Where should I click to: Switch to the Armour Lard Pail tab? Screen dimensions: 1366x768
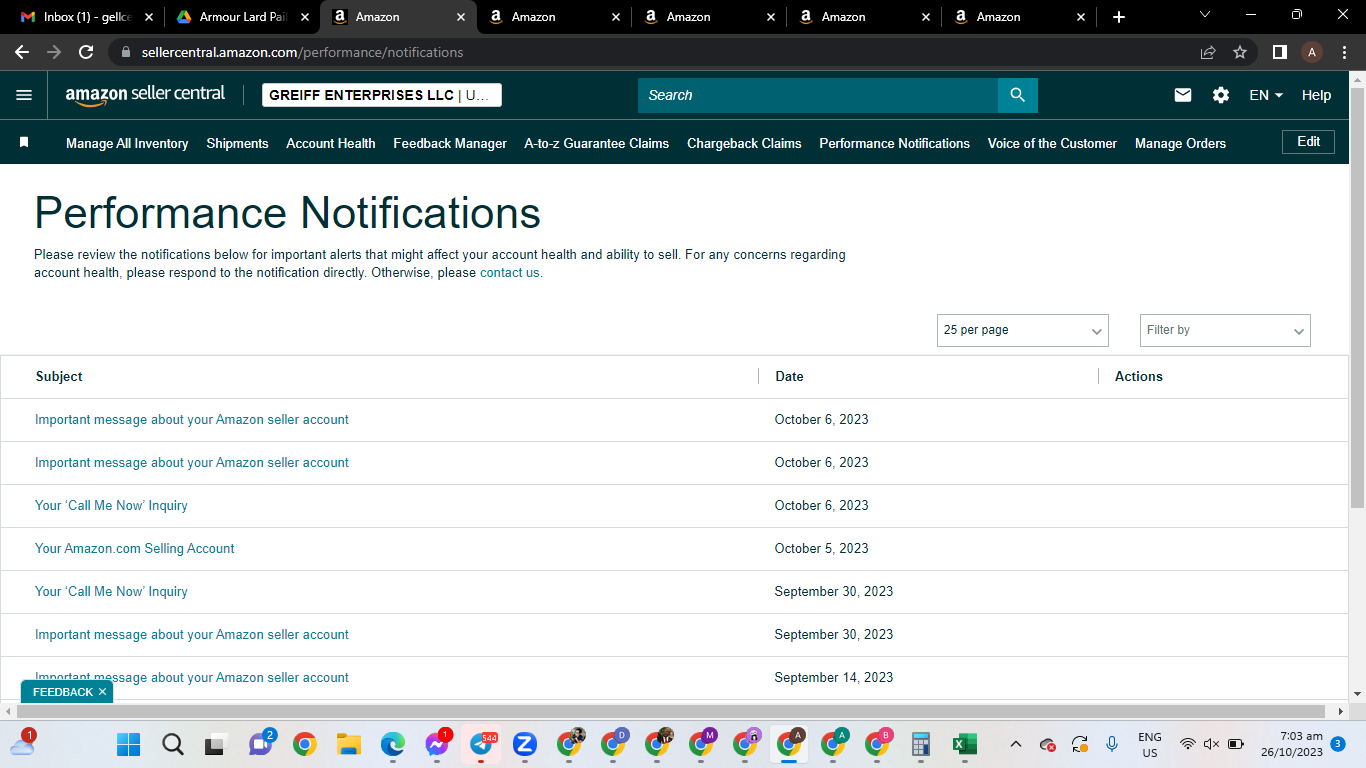(x=243, y=17)
